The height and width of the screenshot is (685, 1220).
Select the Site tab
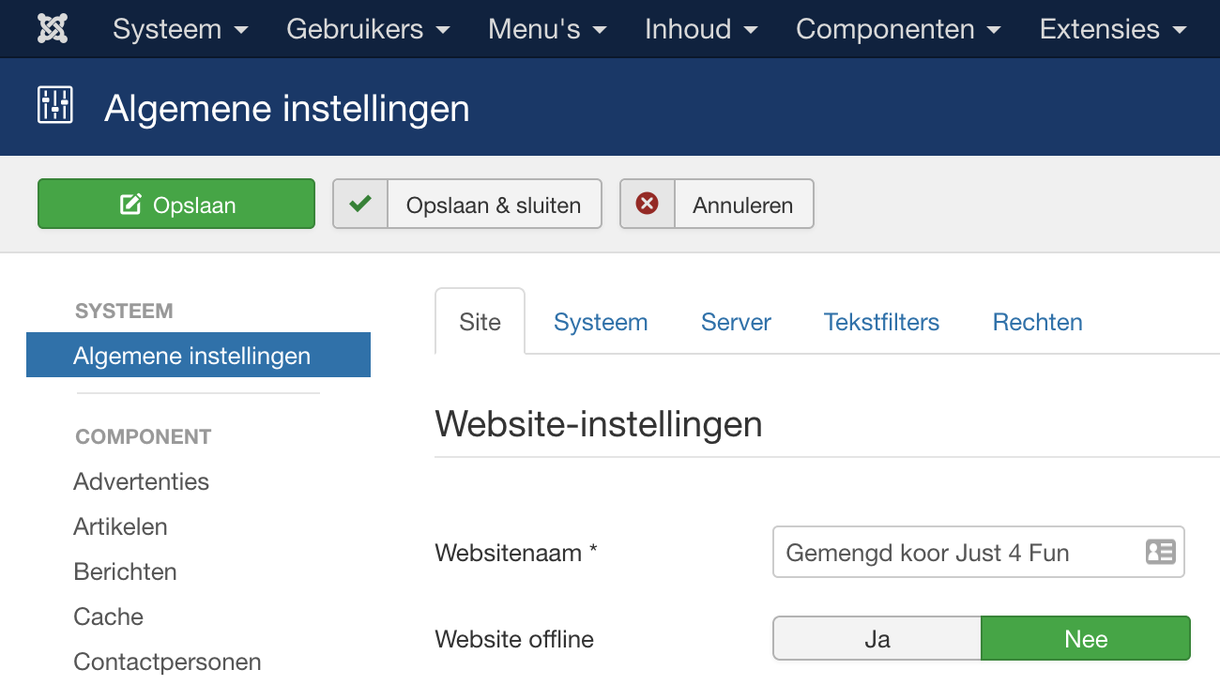click(x=480, y=322)
